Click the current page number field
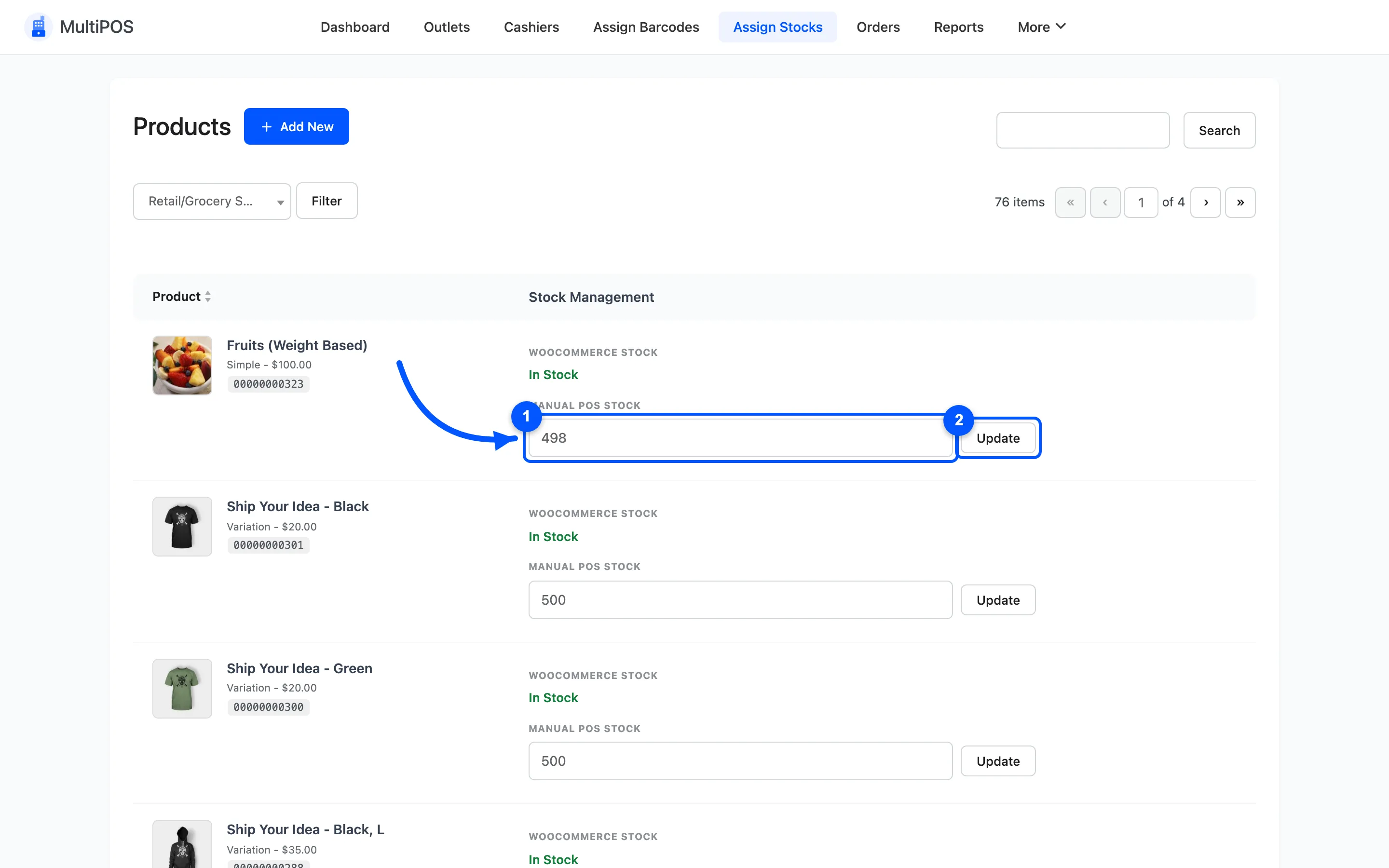 pos(1141,203)
